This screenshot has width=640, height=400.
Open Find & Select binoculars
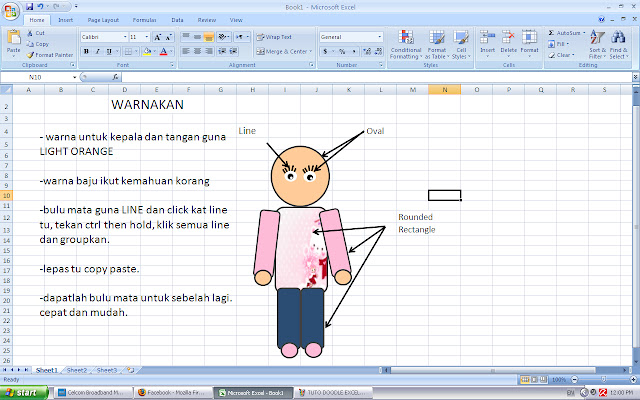(618, 45)
